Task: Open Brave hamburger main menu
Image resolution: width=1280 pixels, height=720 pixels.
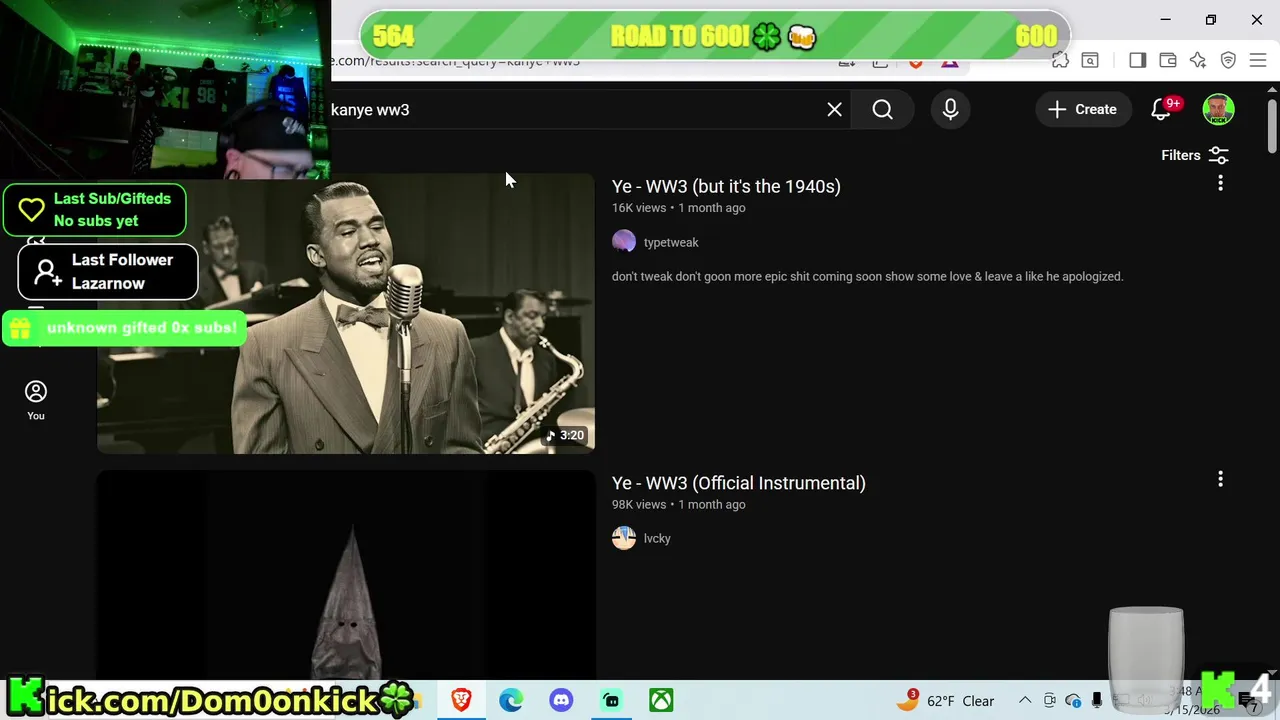Action: coord(1258,61)
